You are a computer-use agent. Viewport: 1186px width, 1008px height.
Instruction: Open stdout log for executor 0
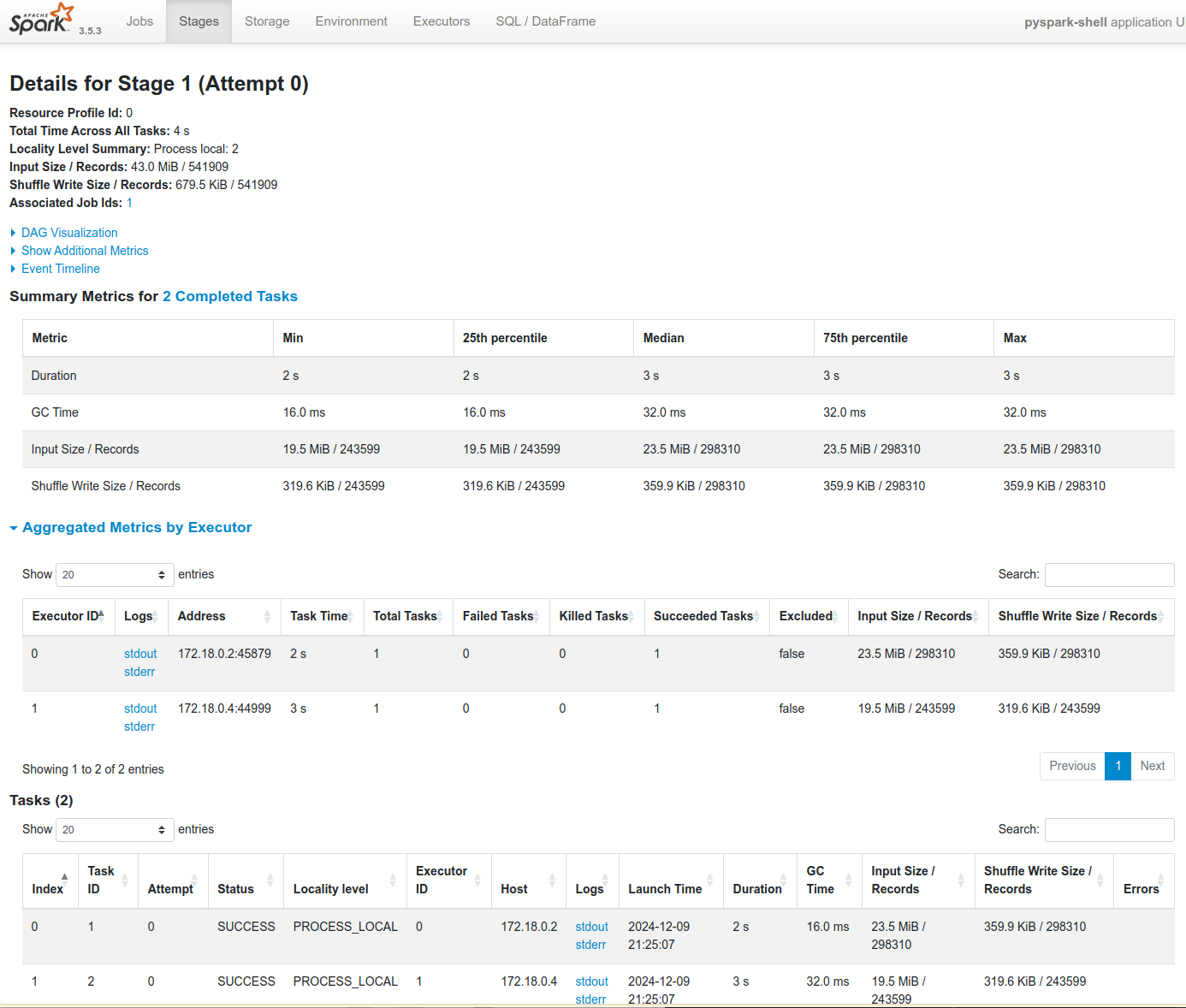[140, 654]
